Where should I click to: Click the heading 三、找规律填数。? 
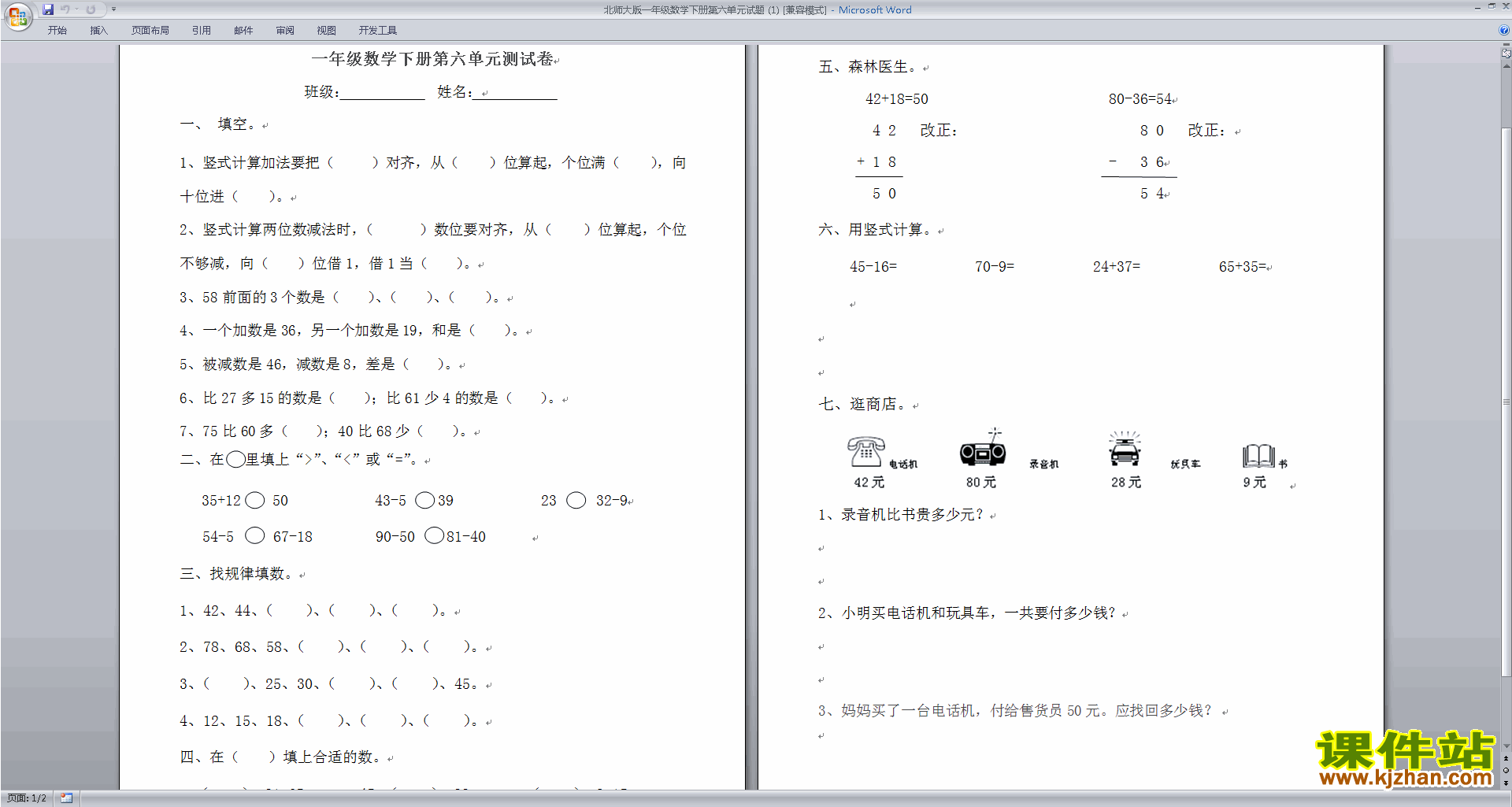pyautogui.click(x=239, y=574)
